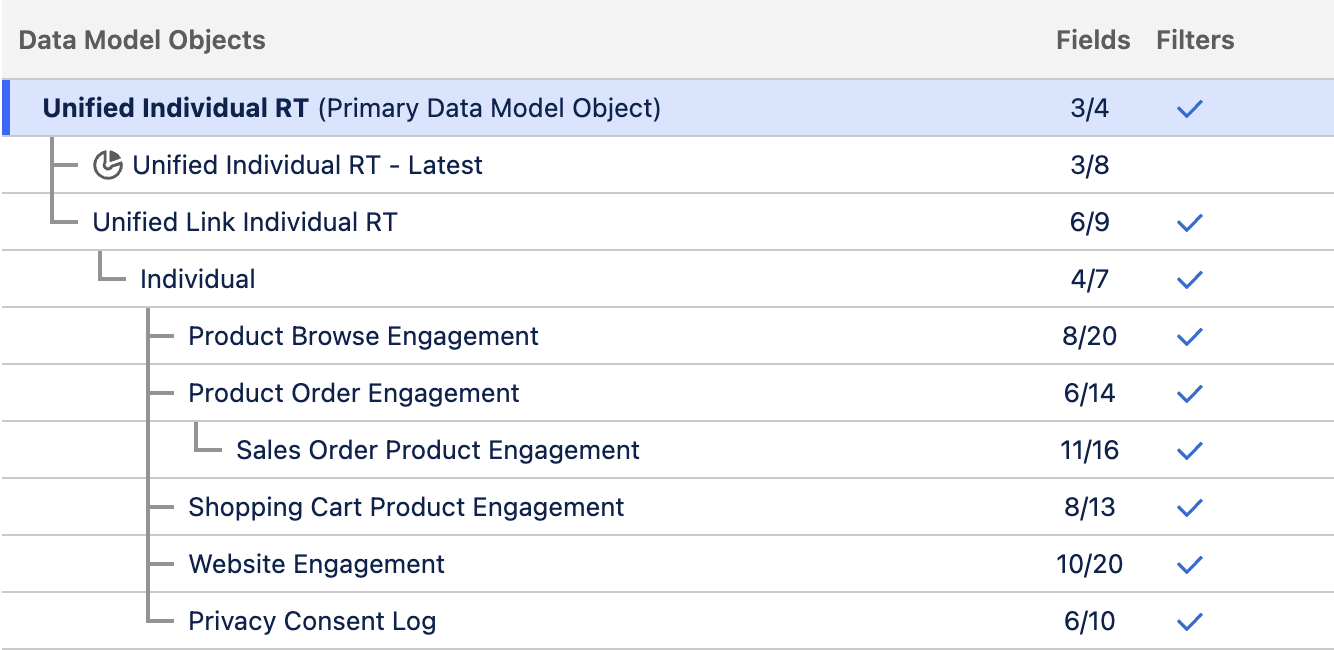Click filter checkmark for Shopping Cart Product Engagement

1189,507
